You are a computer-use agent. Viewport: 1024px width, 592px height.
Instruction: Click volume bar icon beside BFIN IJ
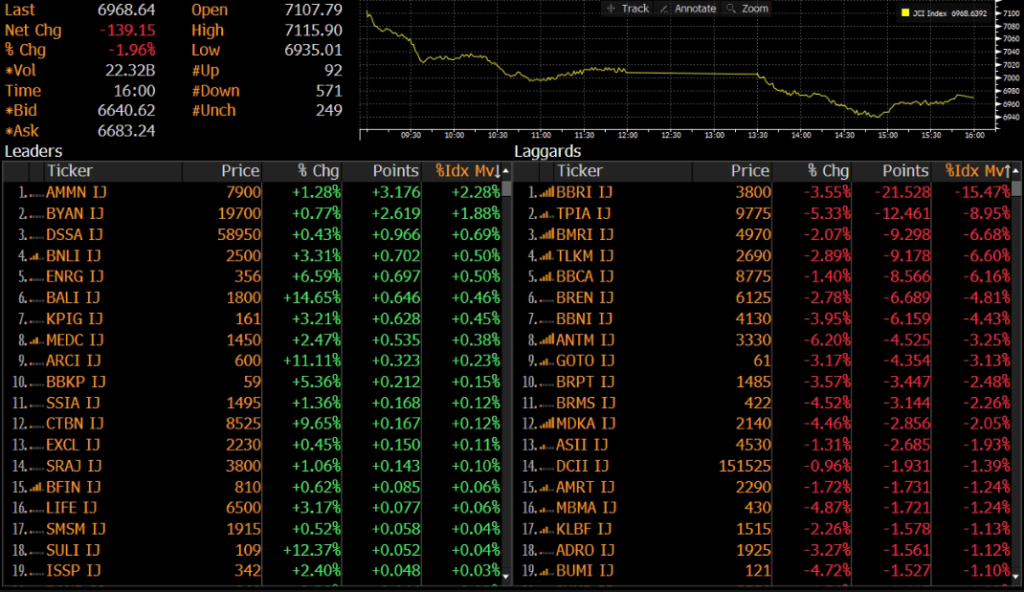[x=37, y=487]
